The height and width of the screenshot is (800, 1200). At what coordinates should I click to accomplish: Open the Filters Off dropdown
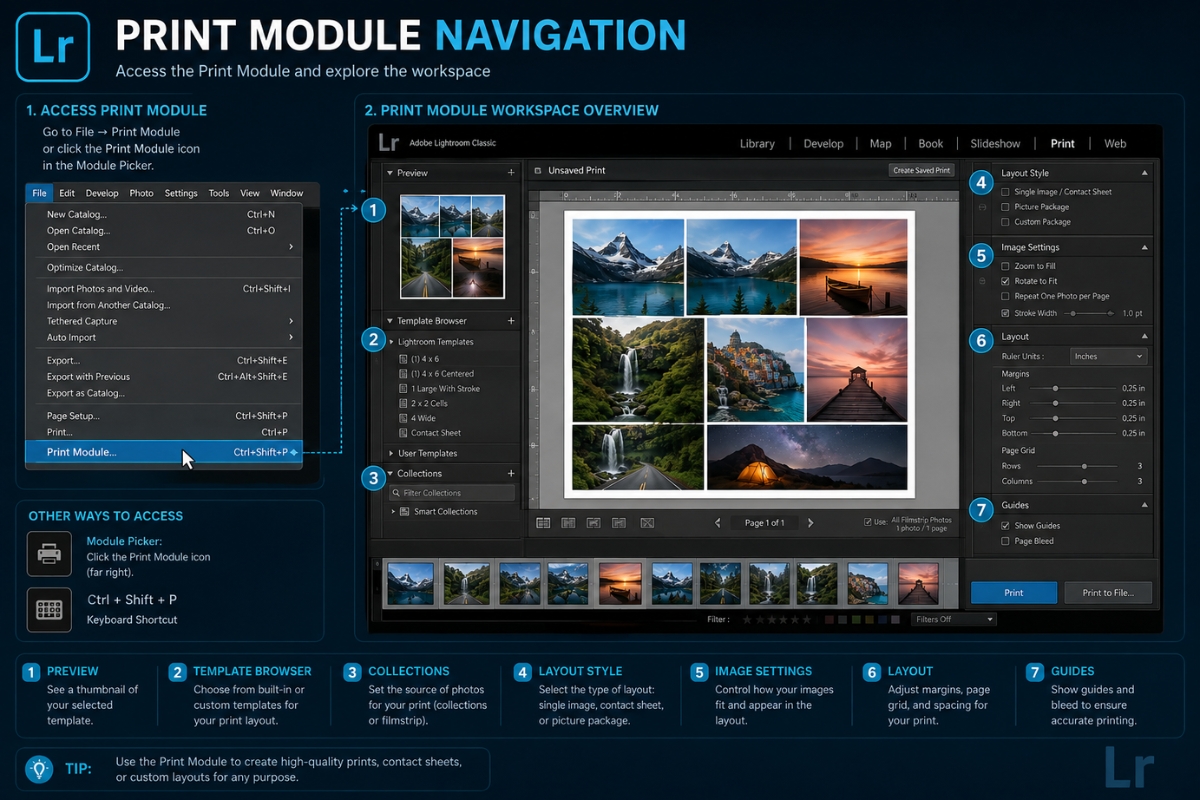pyautogui.click(x=954, y=620)
